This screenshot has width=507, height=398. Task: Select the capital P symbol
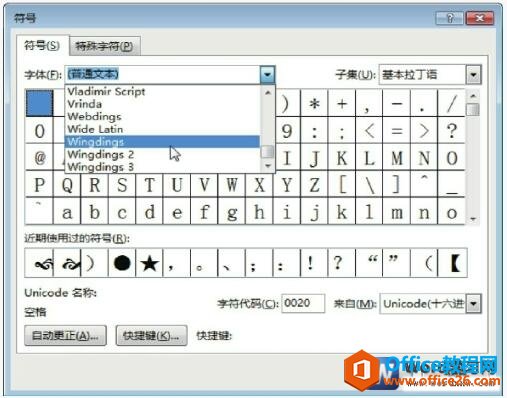point(39,185)
